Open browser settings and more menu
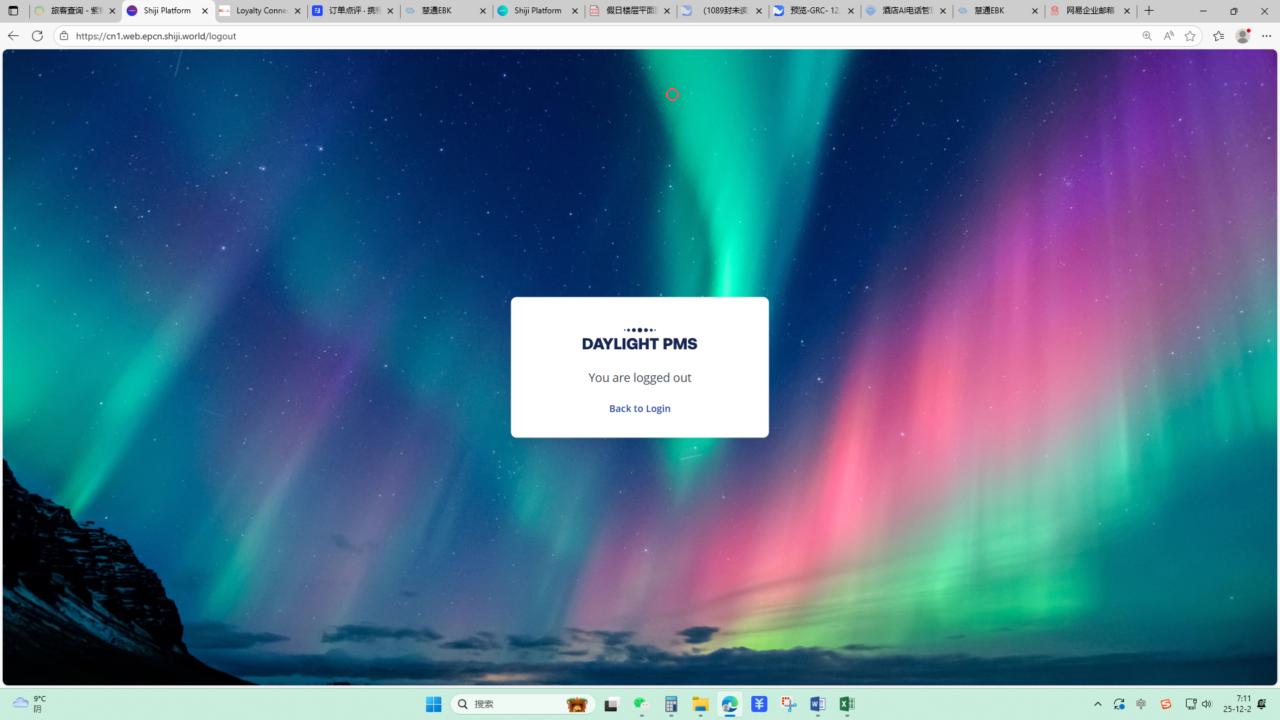The width and height of the screenshot is (1280, 720). pos(1266,35)
